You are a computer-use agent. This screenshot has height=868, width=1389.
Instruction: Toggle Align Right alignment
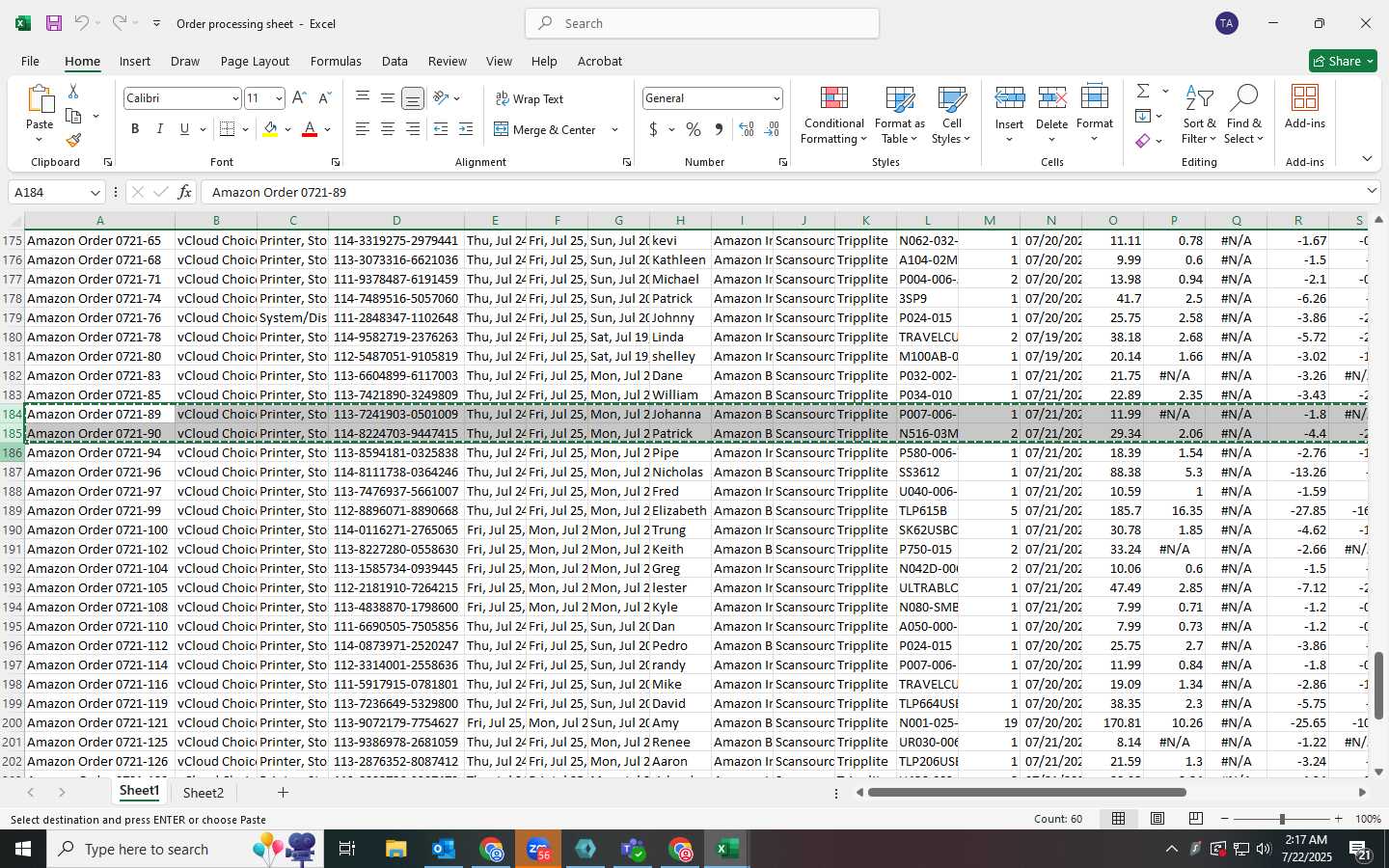[x=412, y=129]
